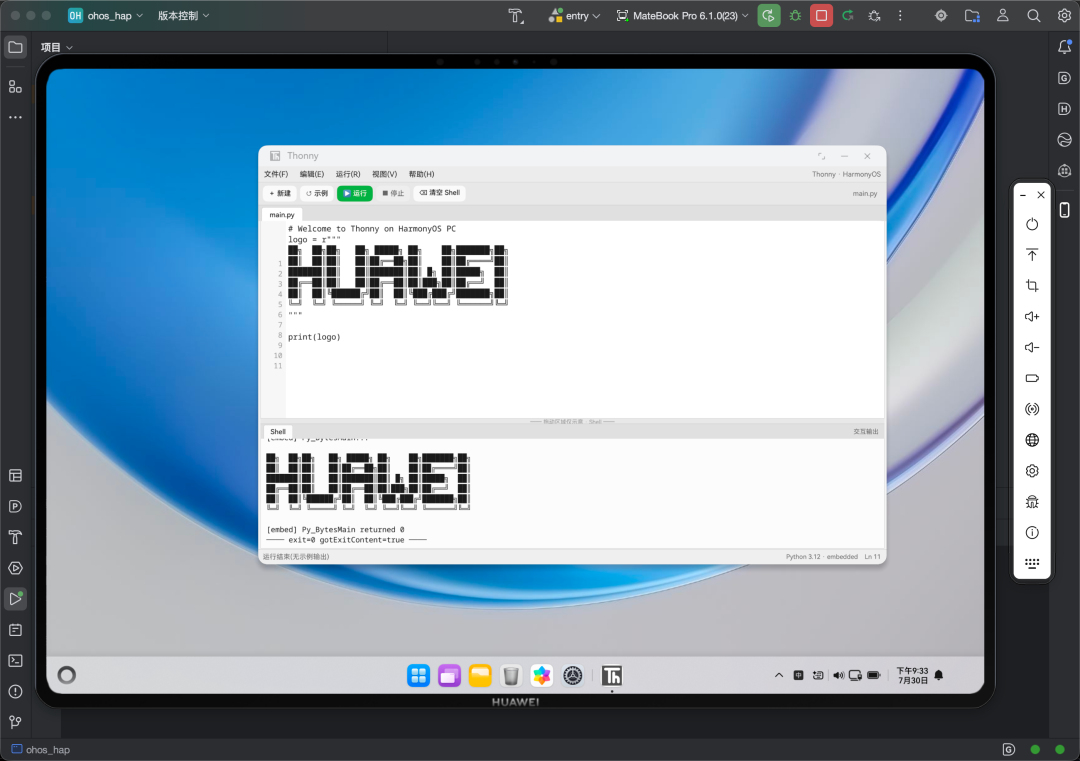Image resolution: width=1080 pixels, height=761 pixels.
Task: Open the Problems exclamation icon in left sidebar
Action: (x=15, y=691)
